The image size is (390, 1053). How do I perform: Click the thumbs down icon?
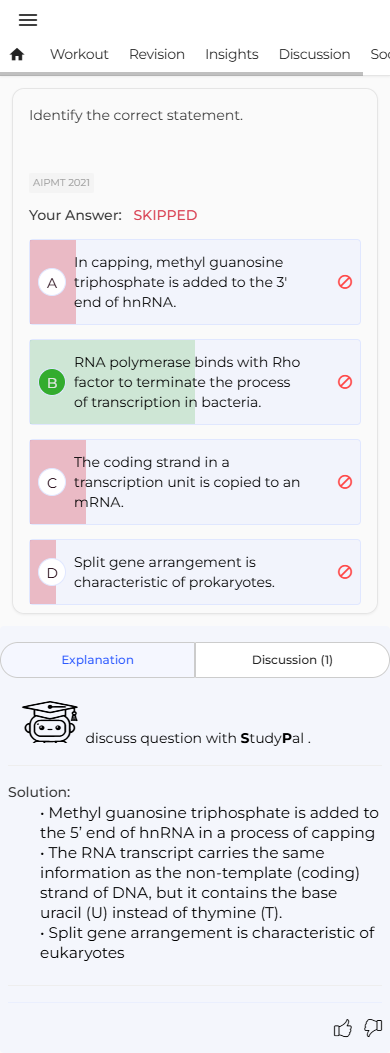(373, 1027)
